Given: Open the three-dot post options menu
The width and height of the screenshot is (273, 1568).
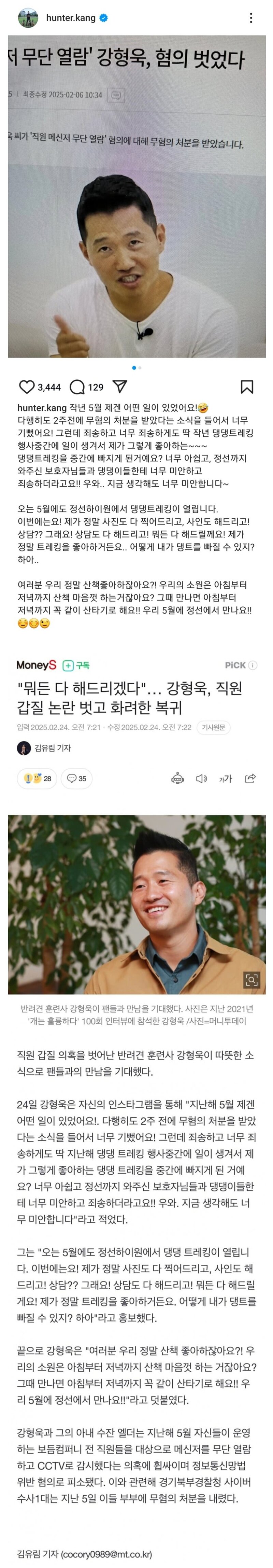Looking at the screenshot, I should (x=250, y=18).
